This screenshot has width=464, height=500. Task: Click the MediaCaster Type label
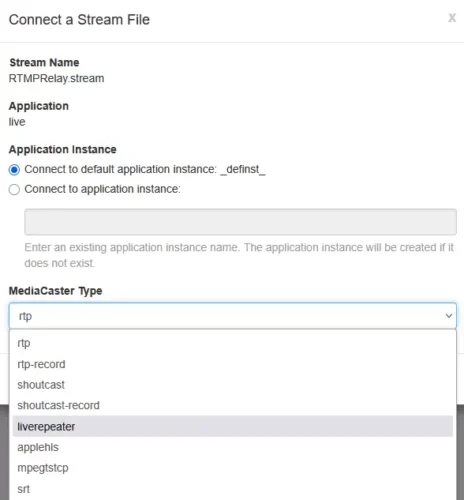click(x=55, y=291)
